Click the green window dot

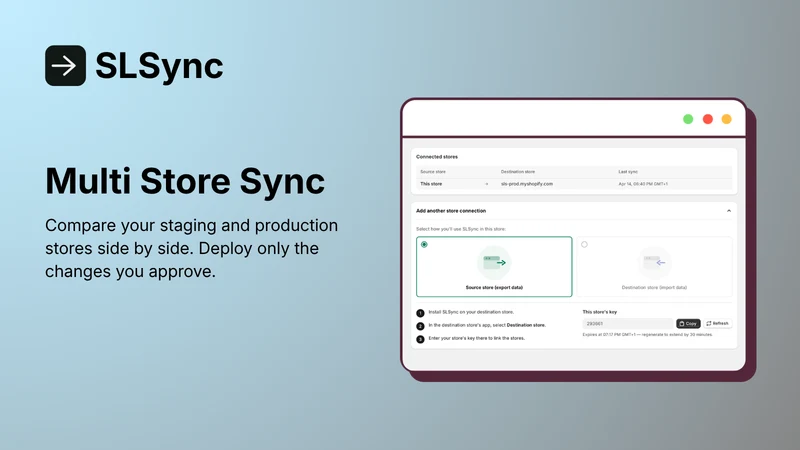[688, 119]
